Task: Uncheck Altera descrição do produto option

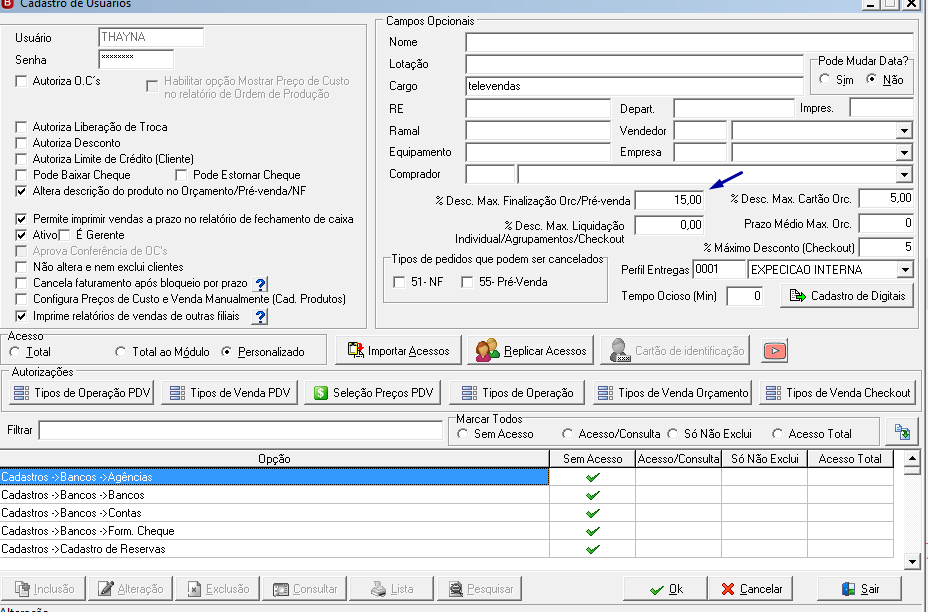Action: [21, 191]
